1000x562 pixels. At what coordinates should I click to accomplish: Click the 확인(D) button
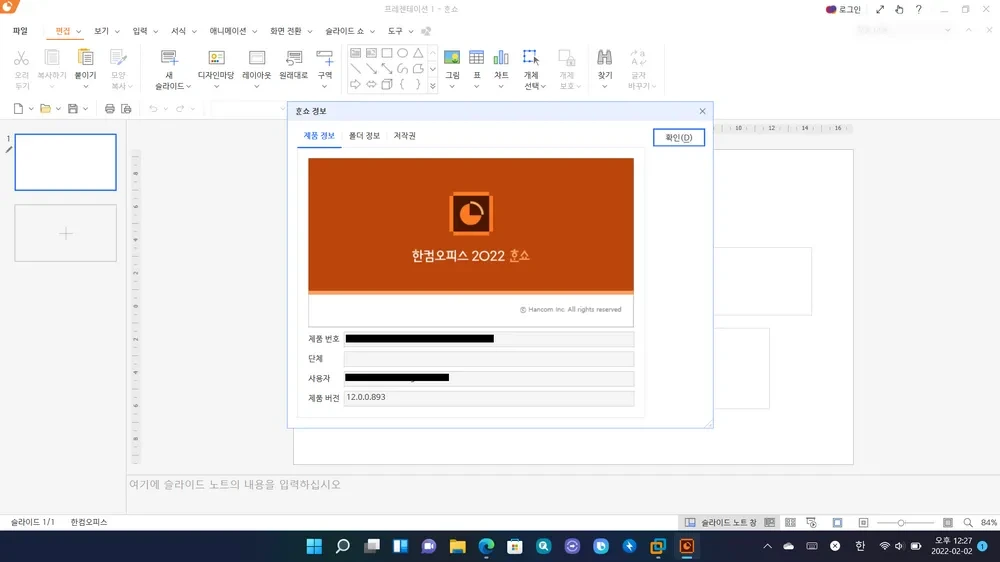click(679, 138)
